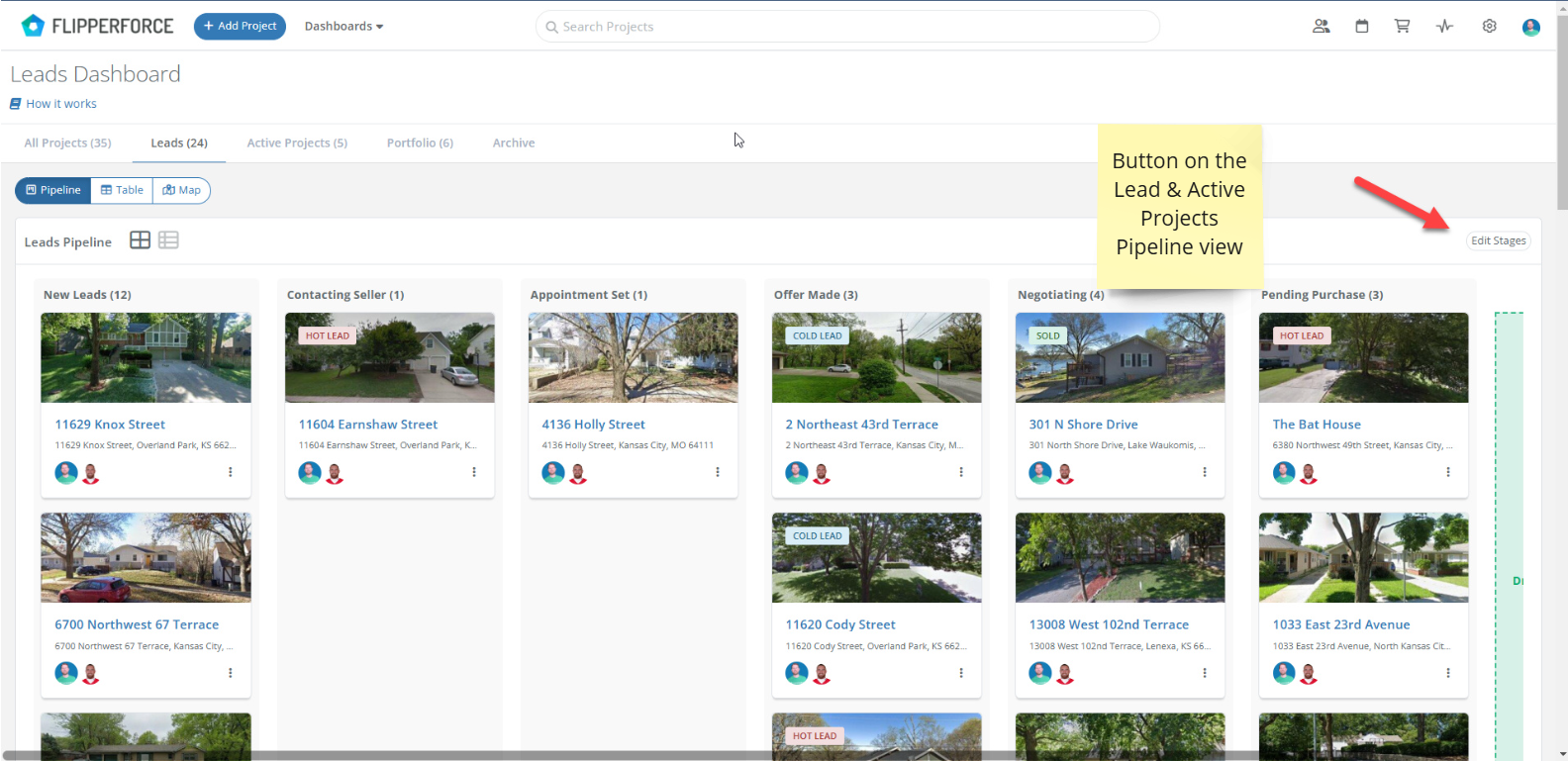Viewport: 1568px width, 761px height.
Task: Open the contacts icon in header
Action: point(1321,27)
